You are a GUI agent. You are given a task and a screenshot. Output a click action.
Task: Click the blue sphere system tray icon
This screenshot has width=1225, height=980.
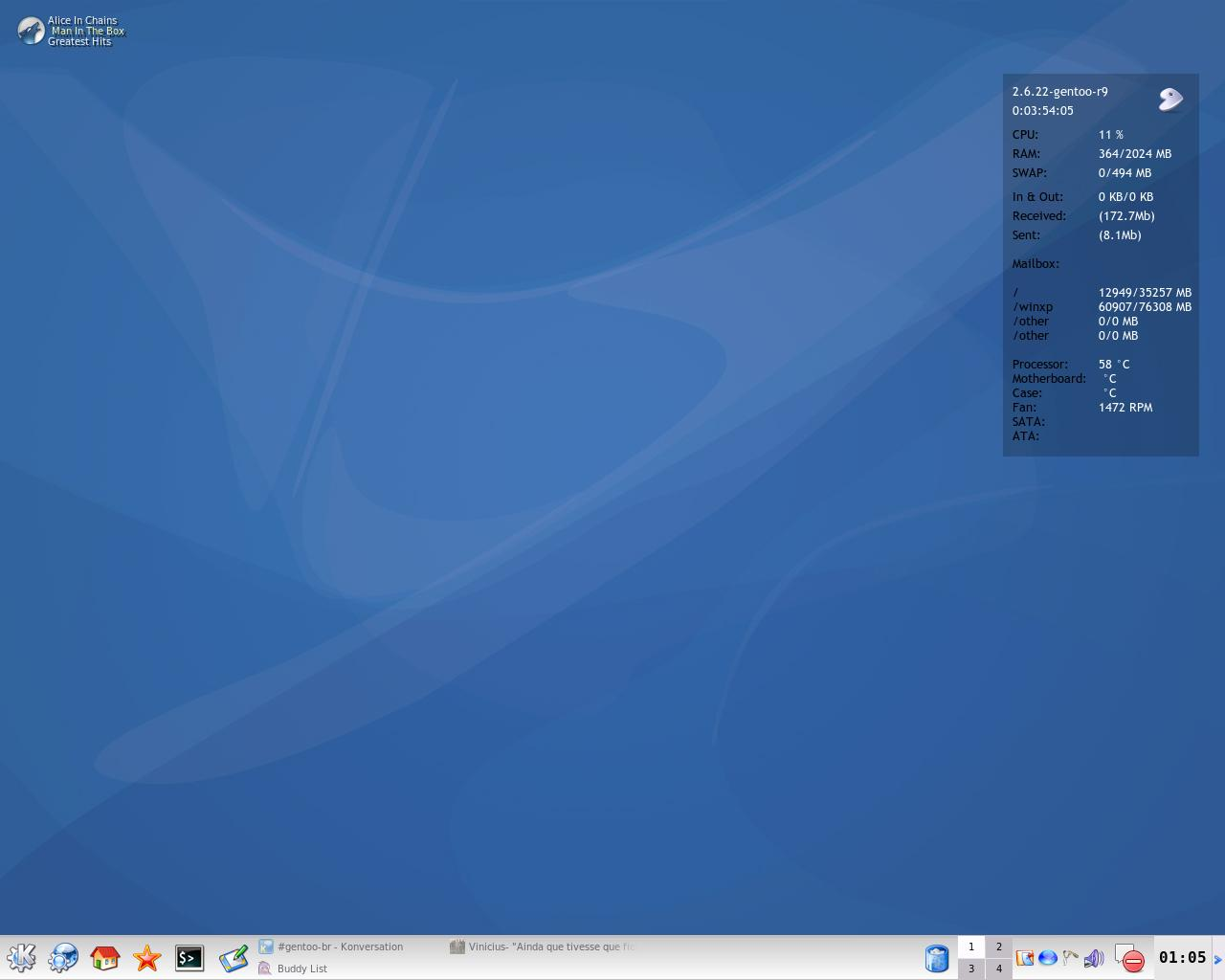tap(1048, 958)
